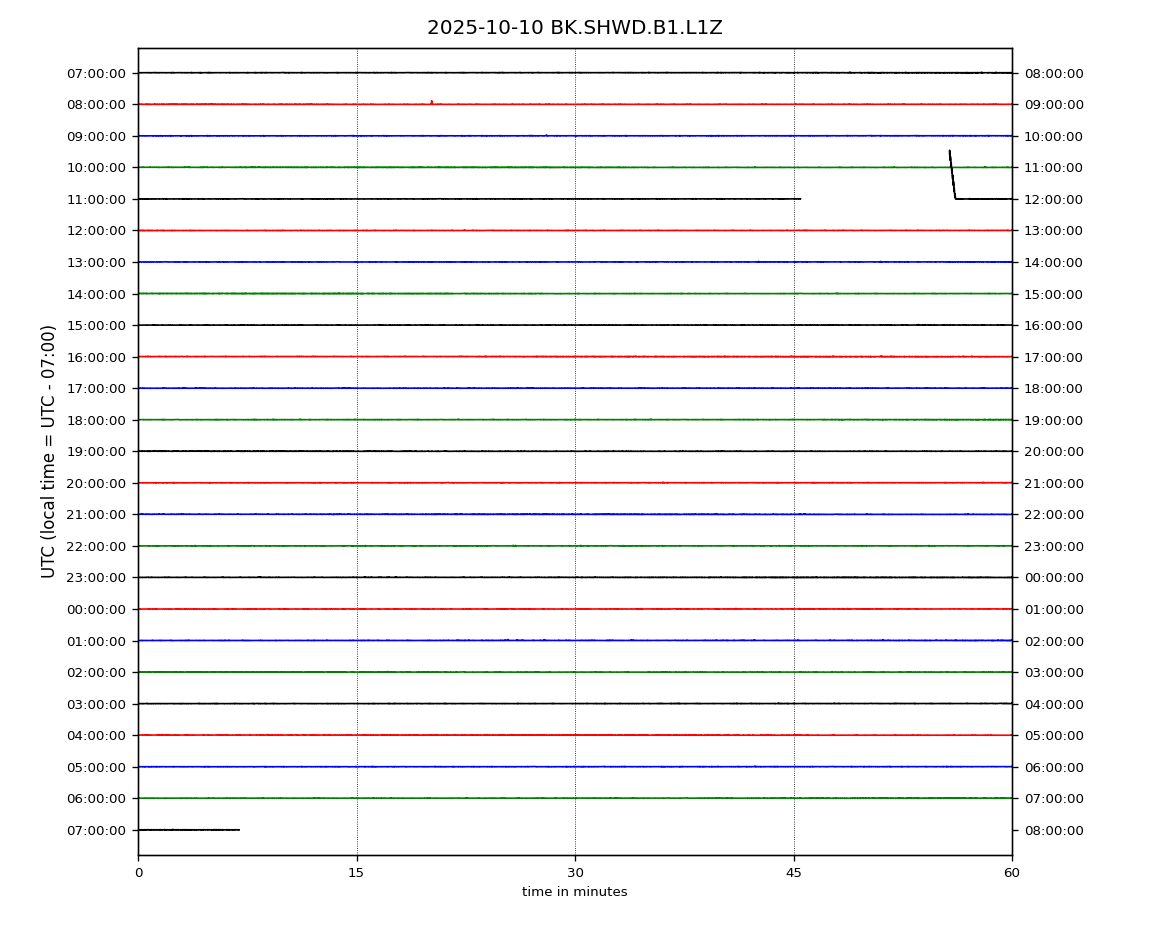The width and height of the screenshot is (1150, 950).
Task: Click the x-axis tick label 60
Action: 1012,873
